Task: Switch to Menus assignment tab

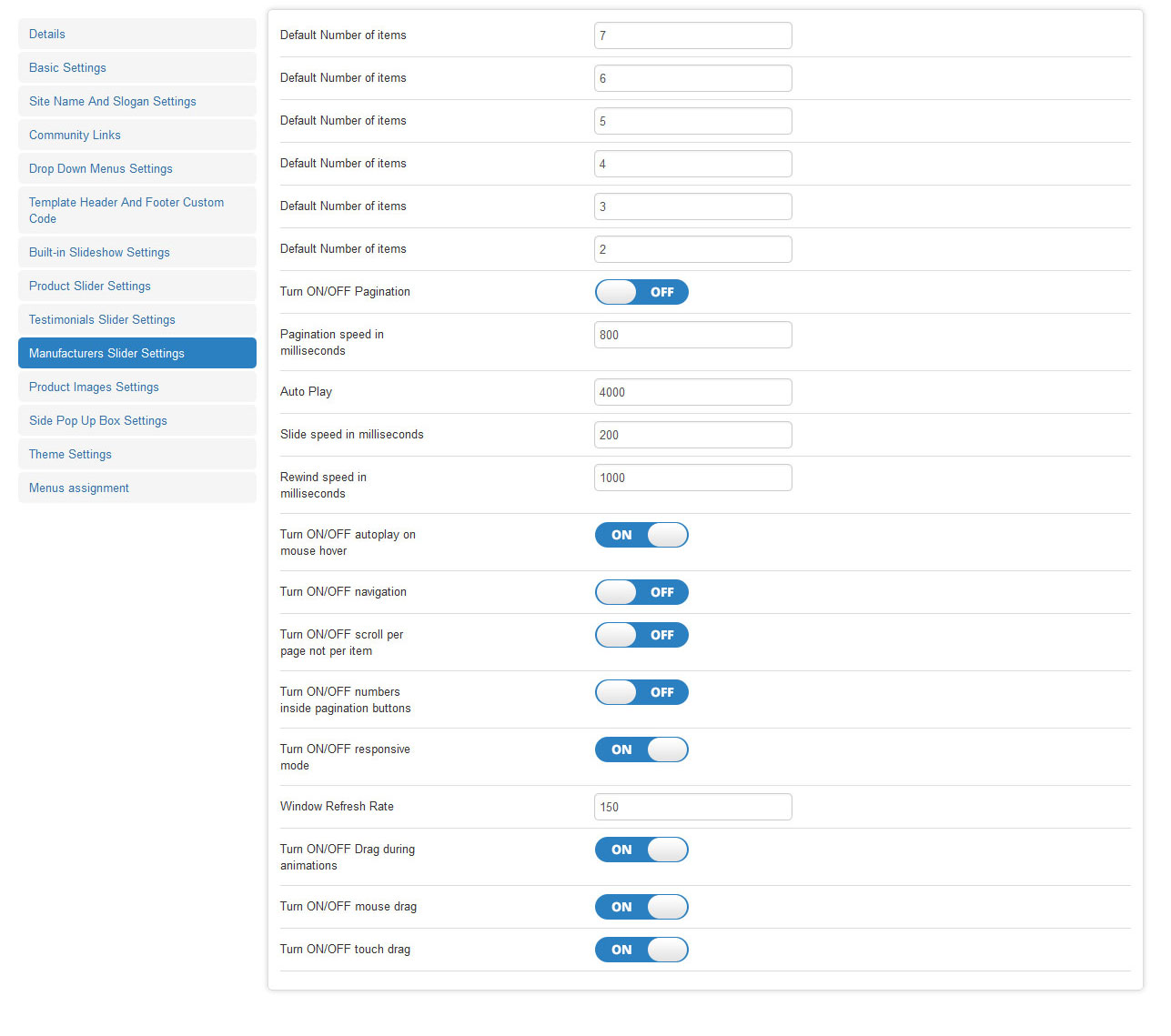Action: (x=136, y=488)
